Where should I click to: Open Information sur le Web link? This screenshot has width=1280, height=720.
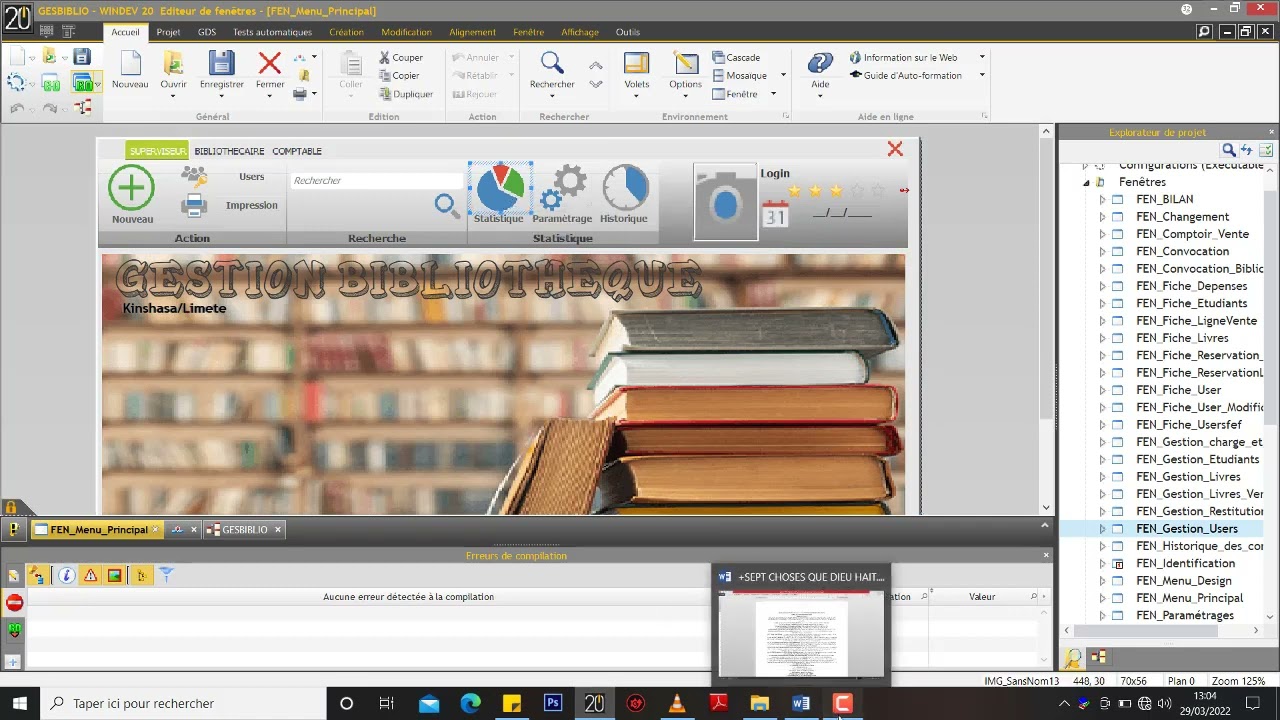click(x=904, y=58)
